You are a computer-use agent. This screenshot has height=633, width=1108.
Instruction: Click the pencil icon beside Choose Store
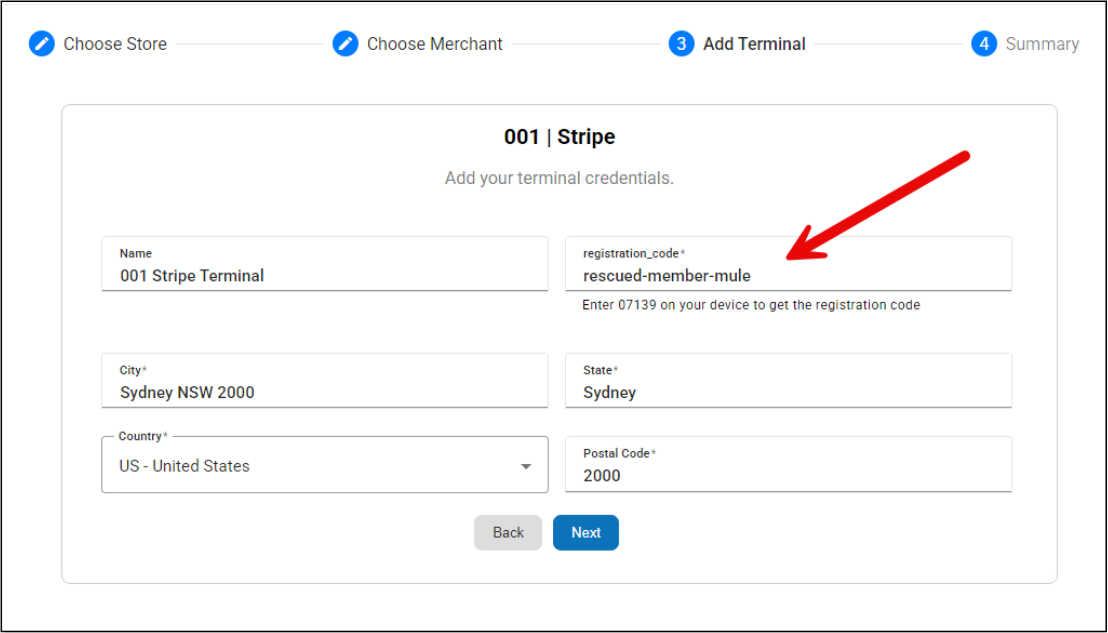pos(41,44)
